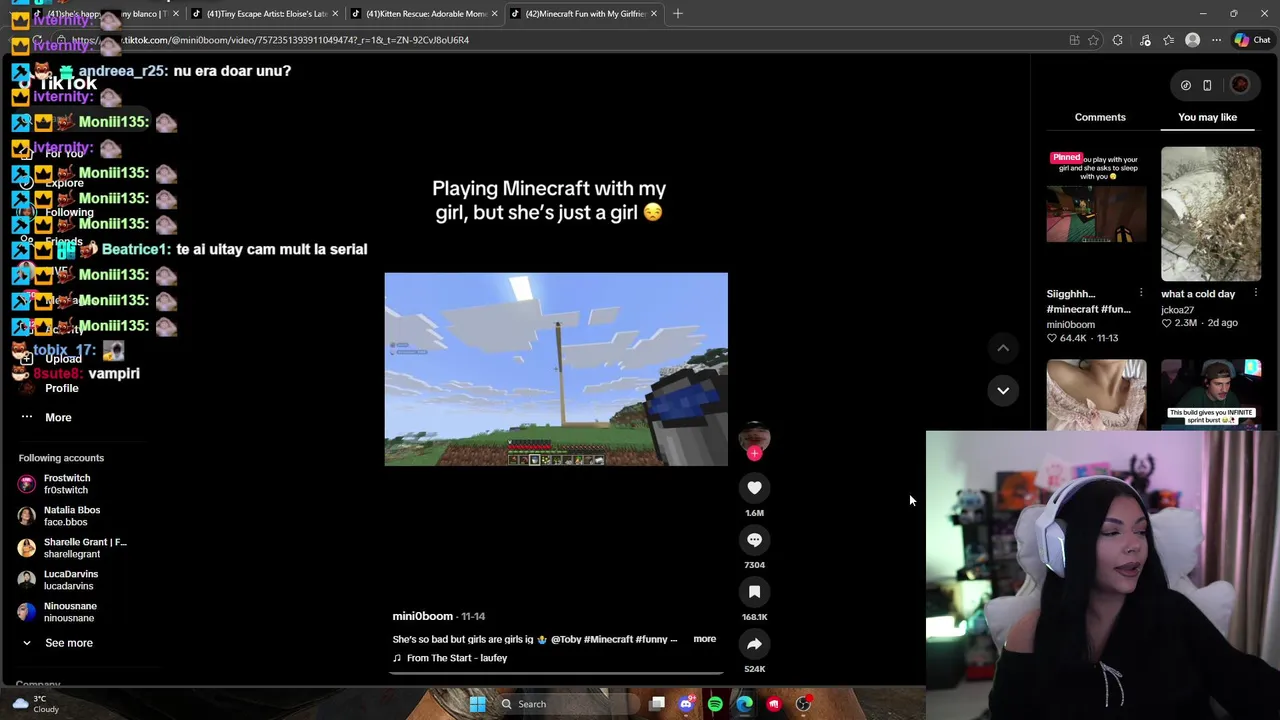Screen dimensions: 1280x720
Task: Open Copilot Chat in Edge toolbar
Action: click(x=1252, y=40)
